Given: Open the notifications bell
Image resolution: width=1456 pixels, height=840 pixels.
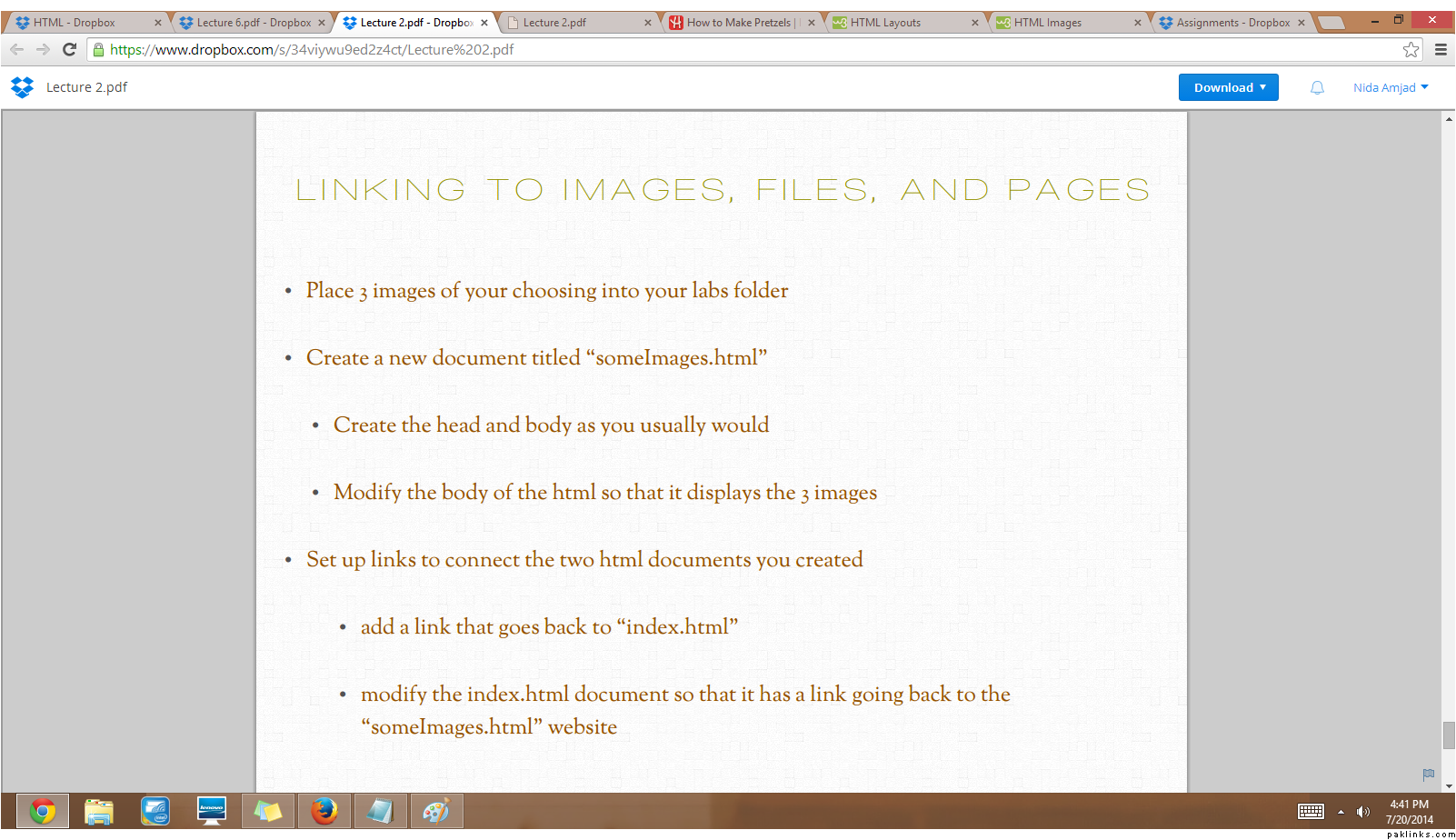Looking at the screenshot, I should pos(1317,87).
